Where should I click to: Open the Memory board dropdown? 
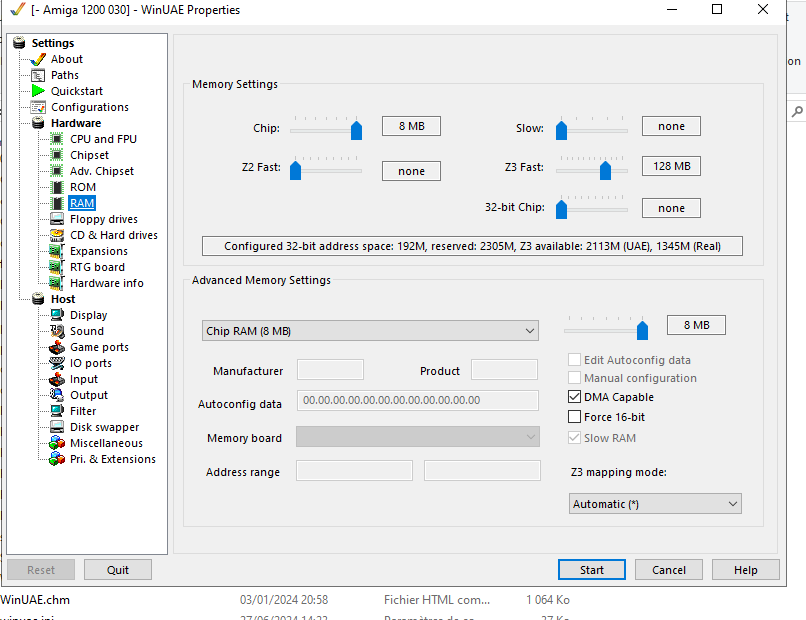point(417,437)
